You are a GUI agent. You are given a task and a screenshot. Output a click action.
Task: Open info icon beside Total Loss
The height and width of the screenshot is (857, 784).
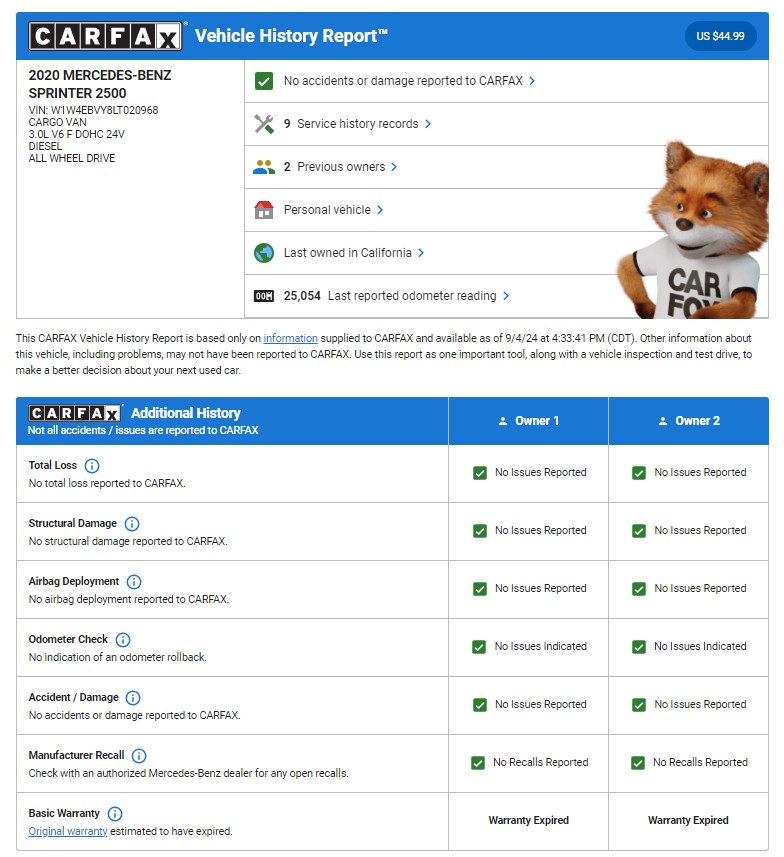[x=92, y=466]
